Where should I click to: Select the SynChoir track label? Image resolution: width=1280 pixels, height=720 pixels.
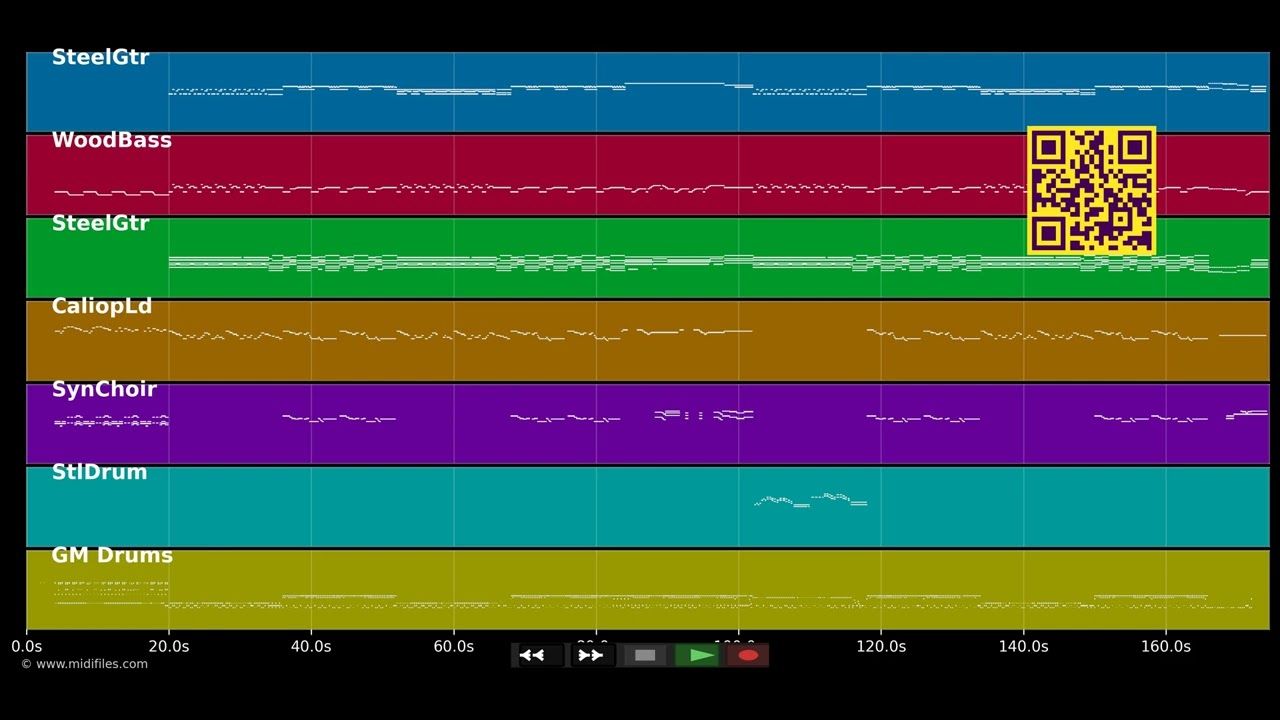(x=104, y=390)
